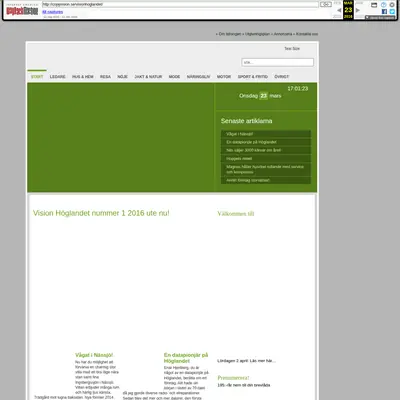Open the Kontakta oss link

click(307, 34)
